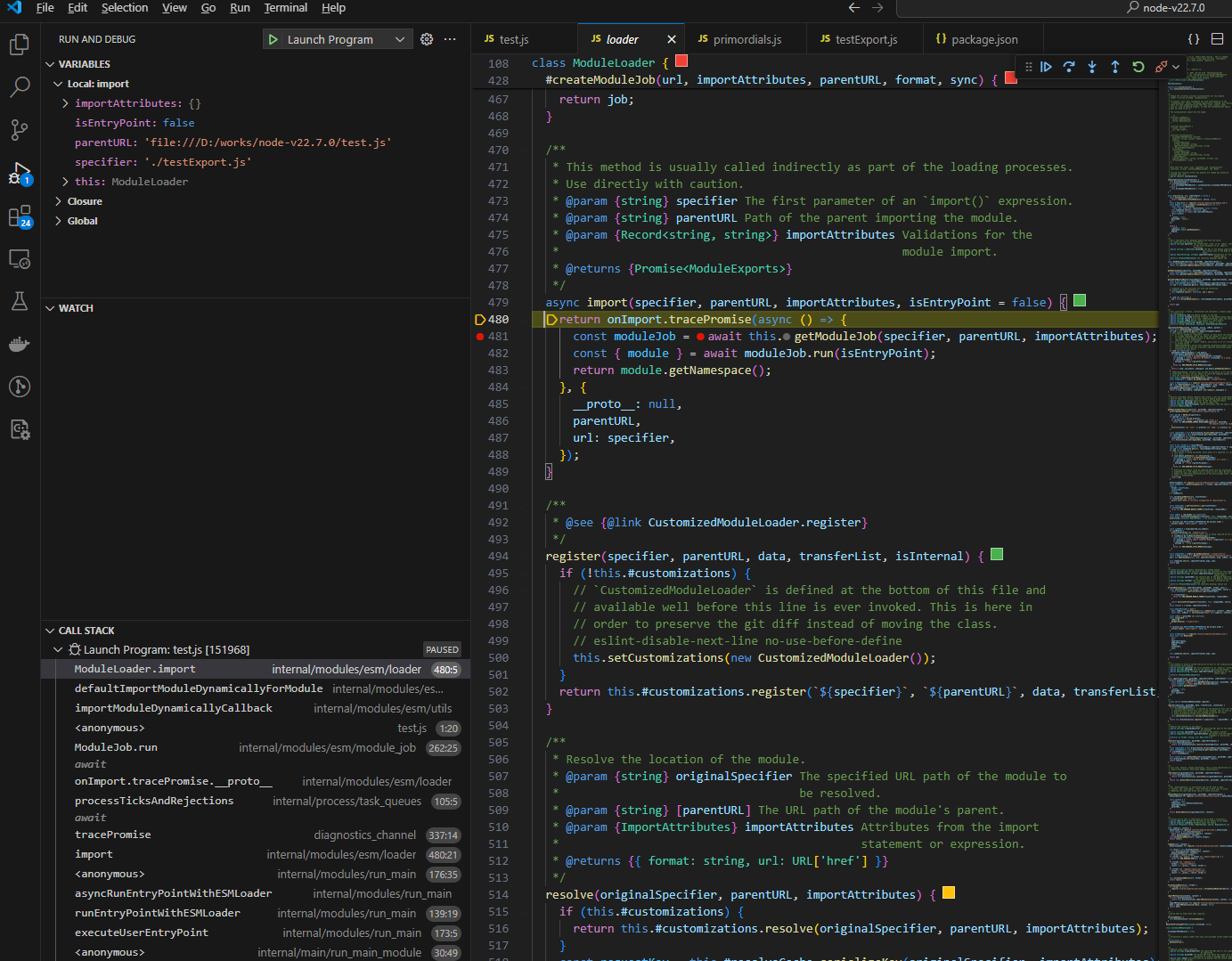Restart the debug session
1232x961 pixels.
click(x=1138, y=67)
